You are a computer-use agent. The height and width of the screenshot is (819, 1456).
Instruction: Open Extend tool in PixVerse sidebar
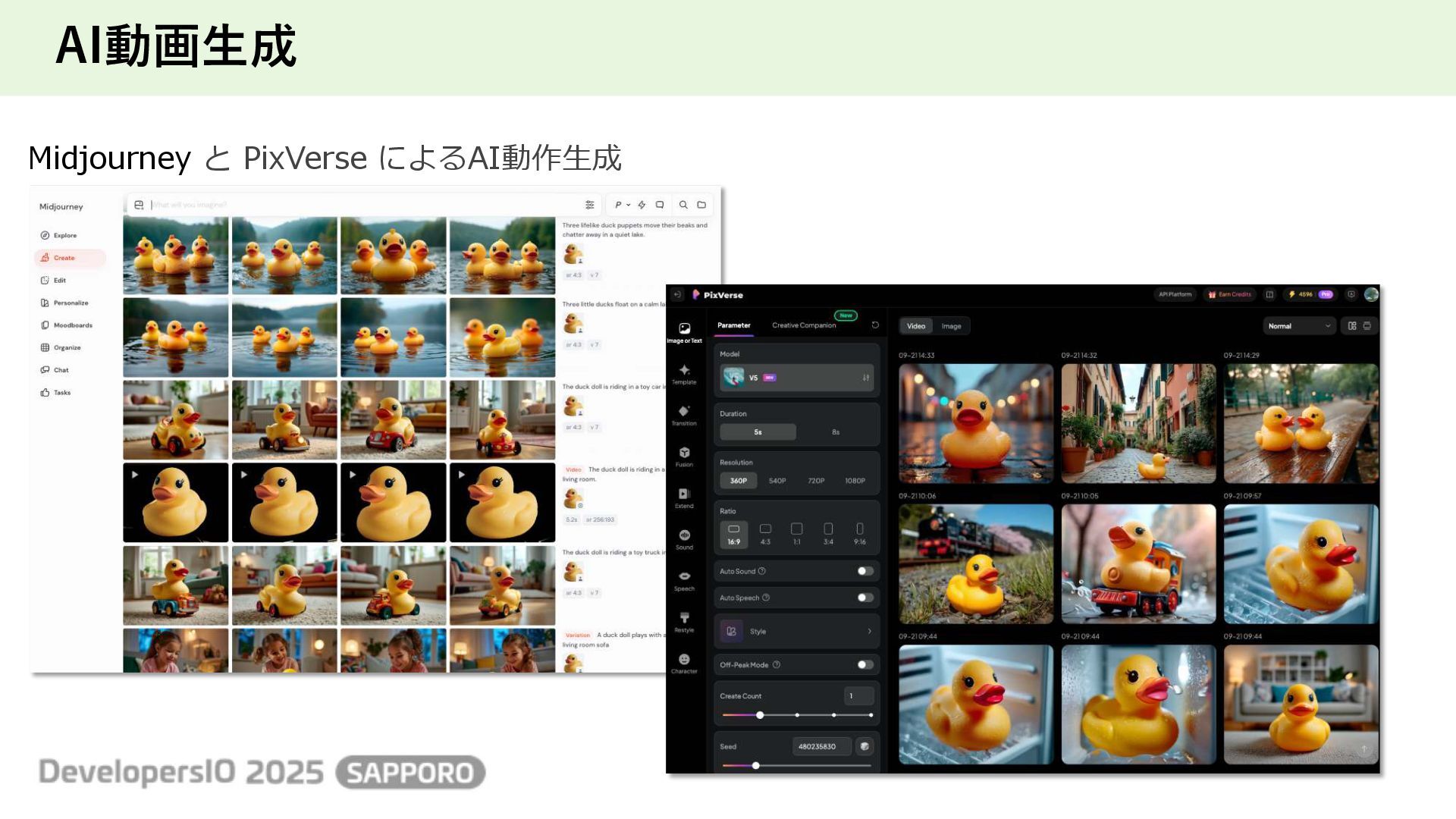tap(684, 498)
